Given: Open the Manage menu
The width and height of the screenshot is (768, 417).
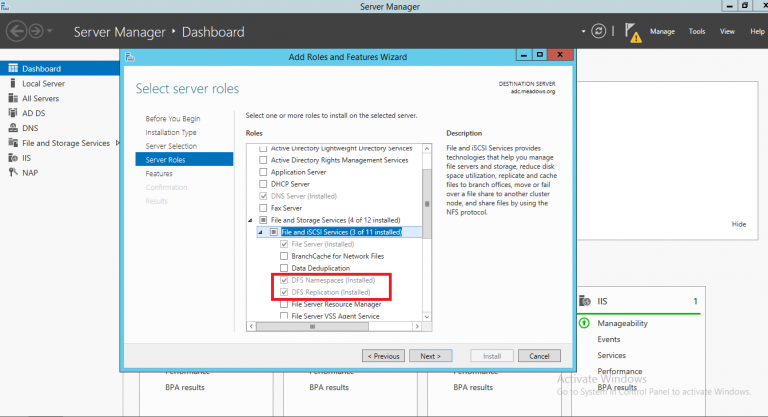Looking at the screenshot, I should [662, 31].
